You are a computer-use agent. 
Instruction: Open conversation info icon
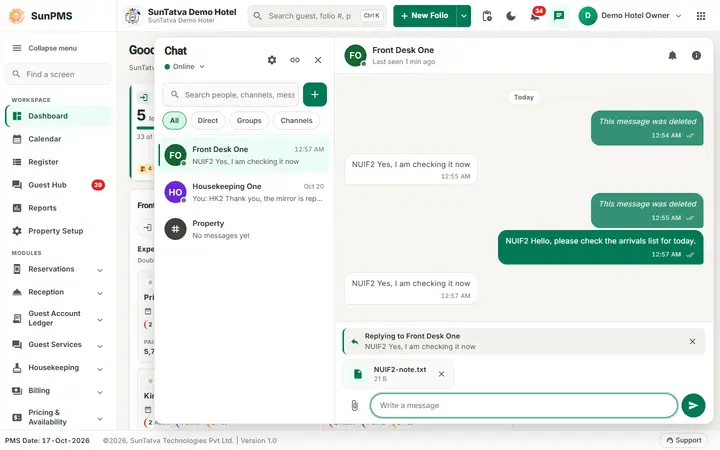(696, 56)
